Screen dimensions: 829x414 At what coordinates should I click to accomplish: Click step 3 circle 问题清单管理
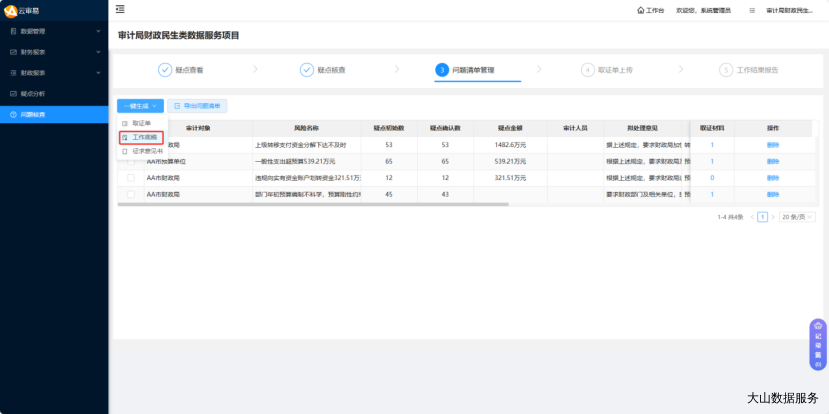pos(441,70)
